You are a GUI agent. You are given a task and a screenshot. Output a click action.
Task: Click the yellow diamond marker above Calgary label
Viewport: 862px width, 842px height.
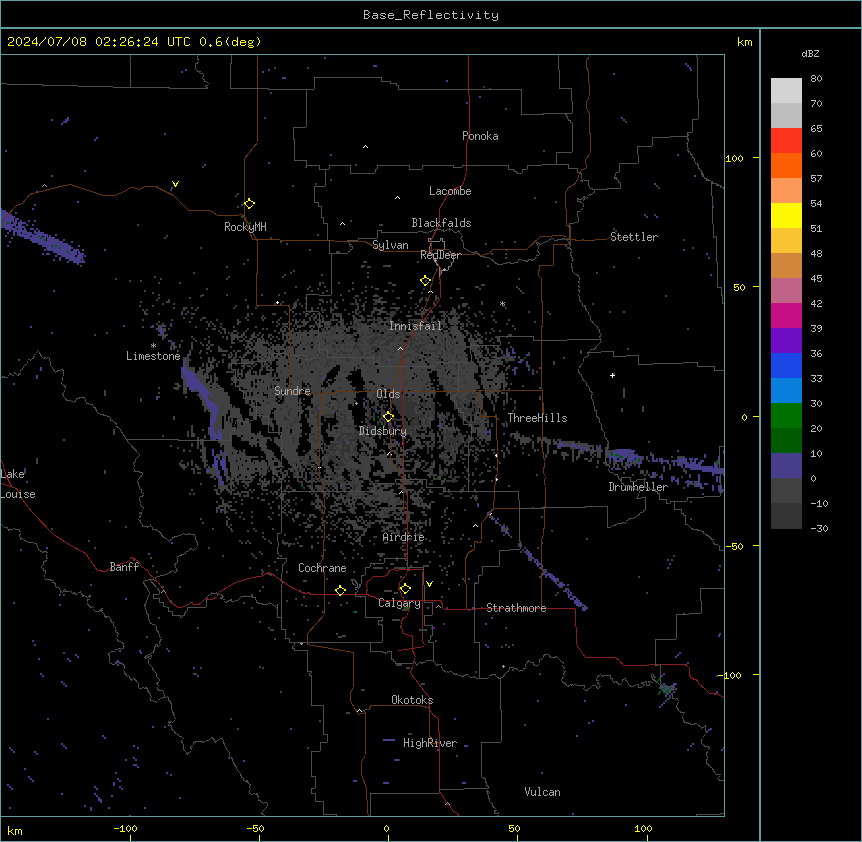coord(405,589)
